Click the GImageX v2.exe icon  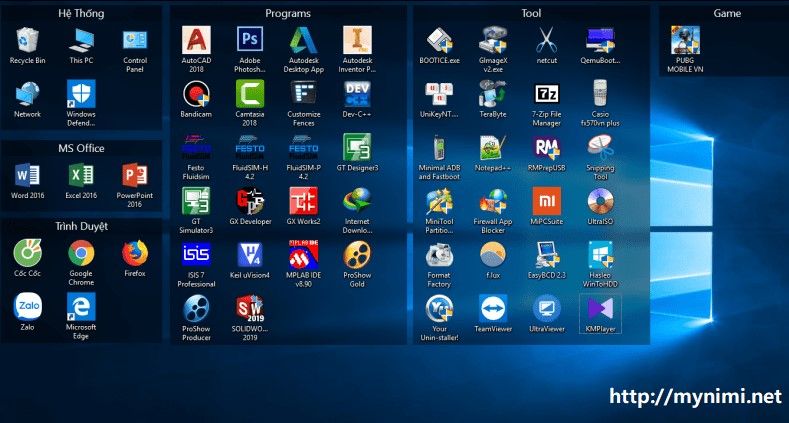(493, 41)
